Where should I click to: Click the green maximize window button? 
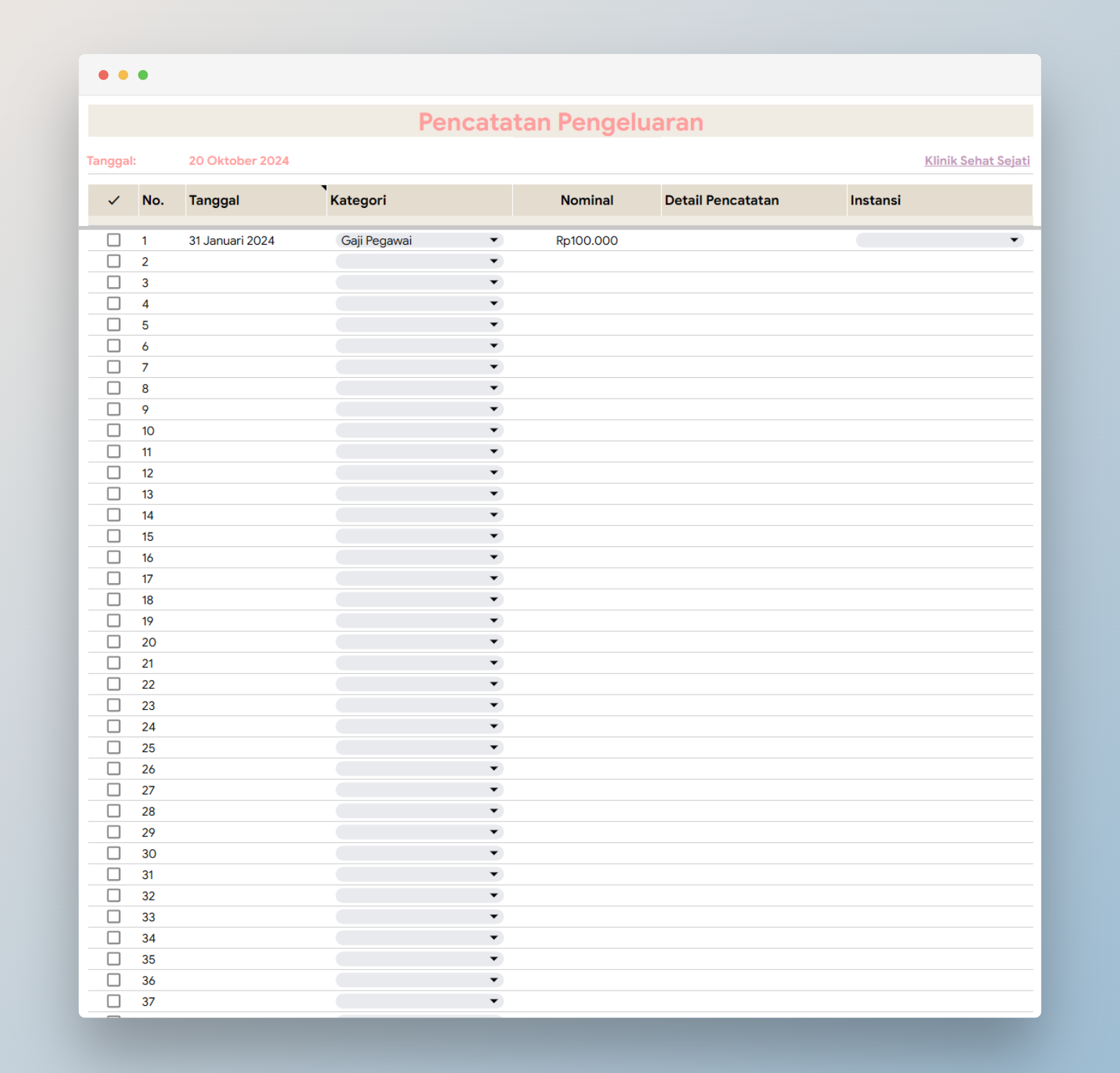coord(143,75)
